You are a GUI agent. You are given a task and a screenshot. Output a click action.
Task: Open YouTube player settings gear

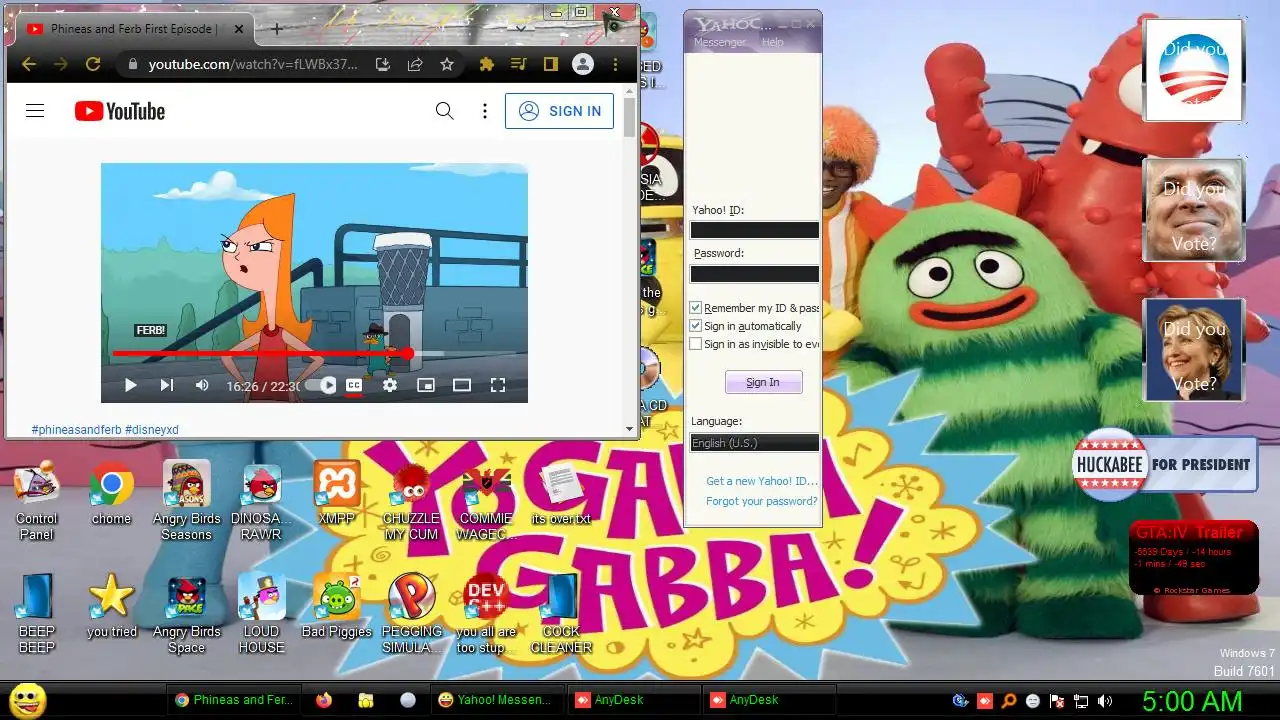[x=390, y=385]
